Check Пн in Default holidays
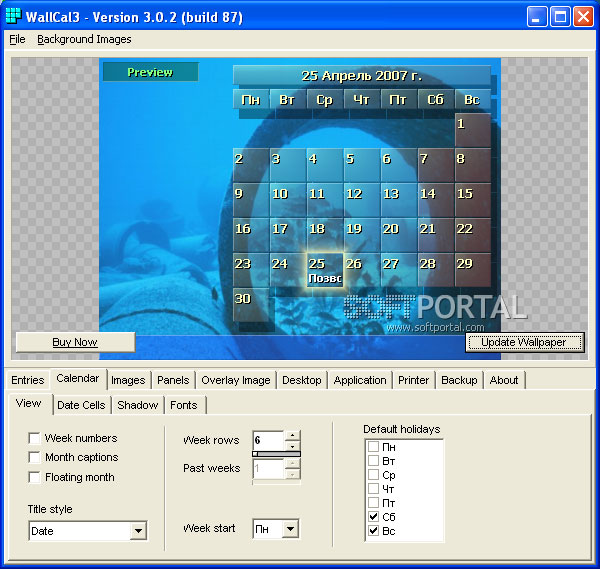The image size is (600, 569). tap(373, 447)
